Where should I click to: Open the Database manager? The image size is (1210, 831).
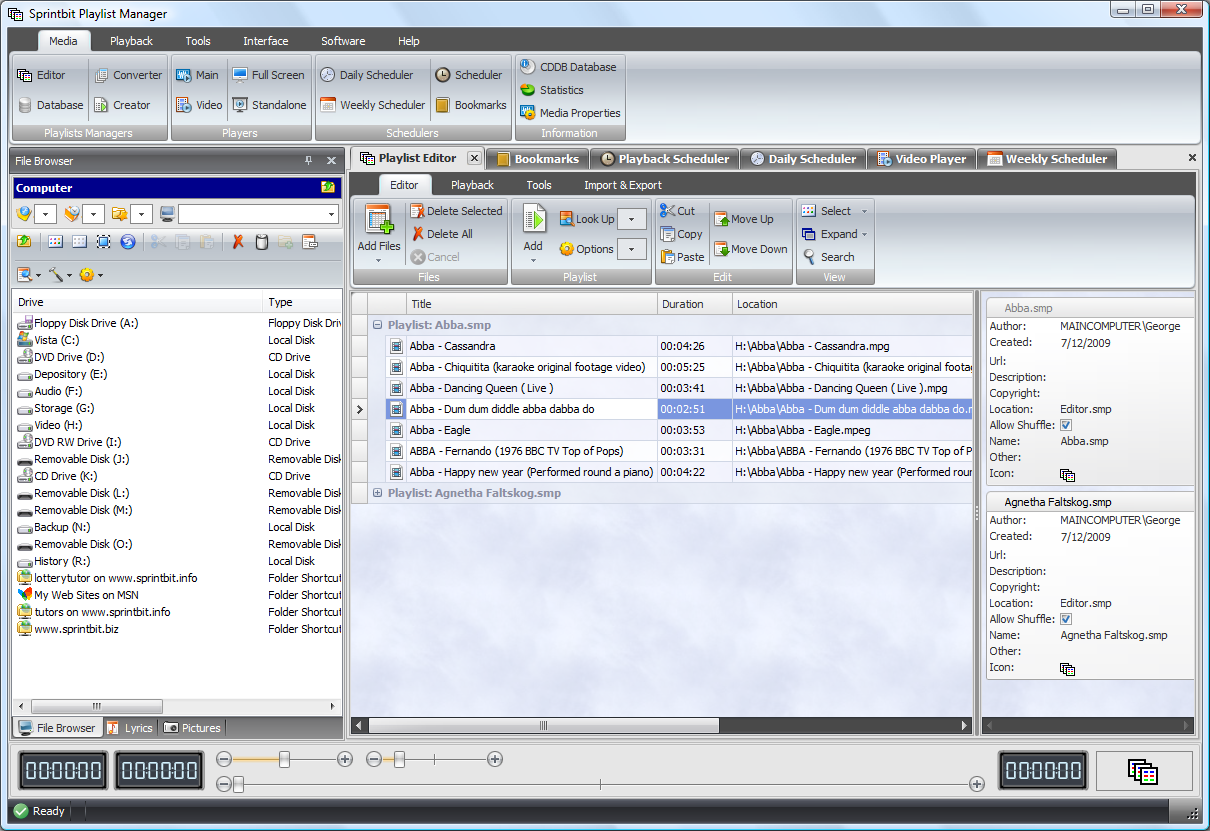(51, 105)
